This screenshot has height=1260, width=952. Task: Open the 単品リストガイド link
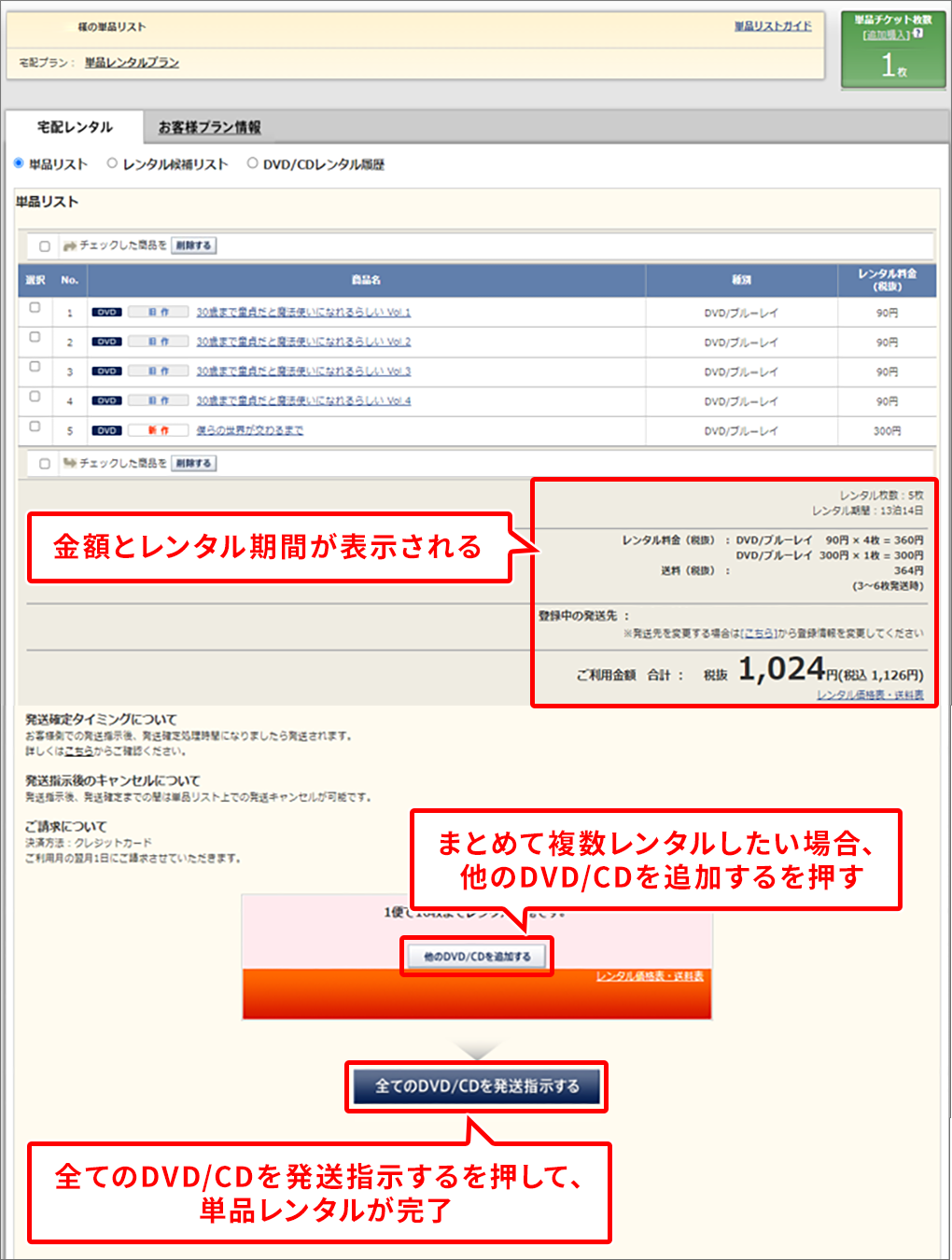click(772, 26)
